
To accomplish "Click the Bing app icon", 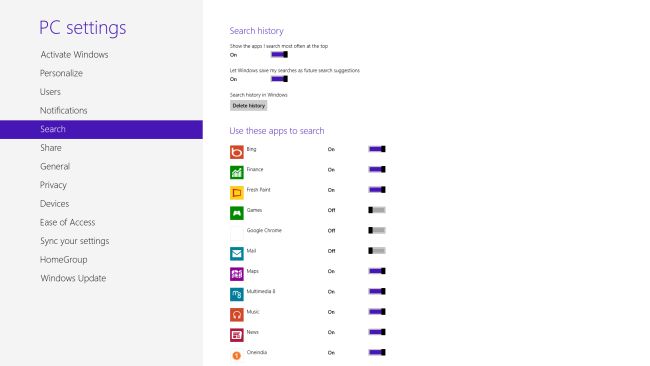I will click(237, 152).
